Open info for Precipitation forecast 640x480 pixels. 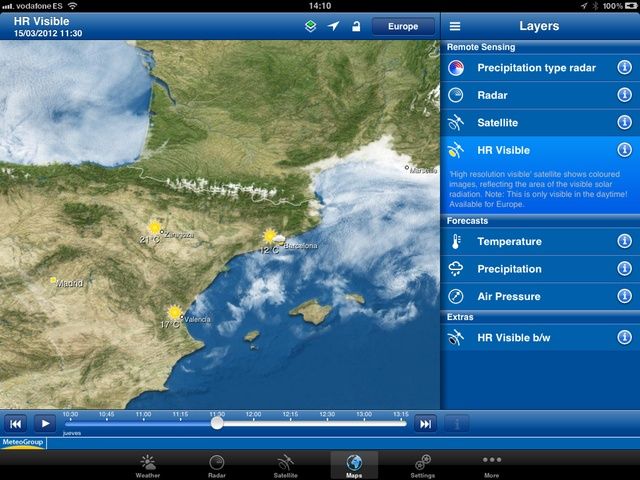point(625,268)
